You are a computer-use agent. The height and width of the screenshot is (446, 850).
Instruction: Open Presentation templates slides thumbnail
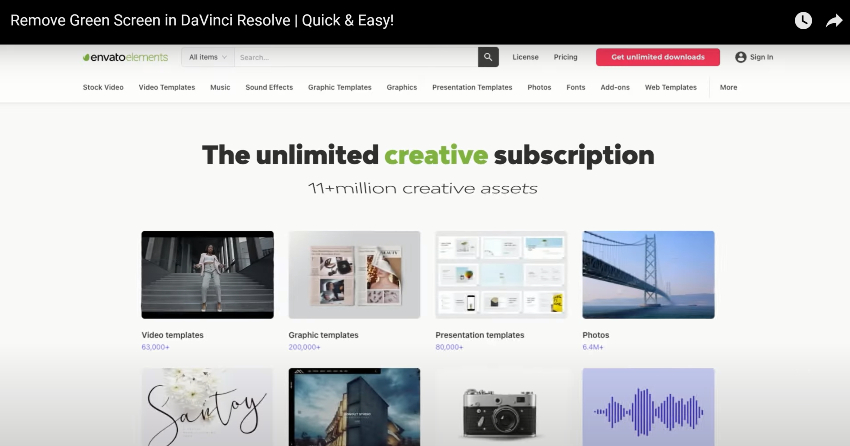501,275
